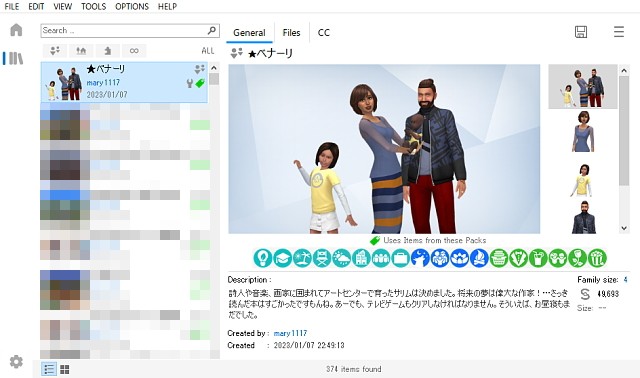Select the ALL filter
640x378 pixels.
pyautogui.click(x=208, y=51)
